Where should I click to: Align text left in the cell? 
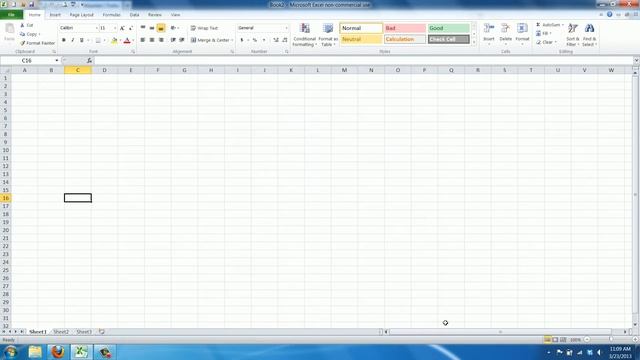tap(143, 40)
